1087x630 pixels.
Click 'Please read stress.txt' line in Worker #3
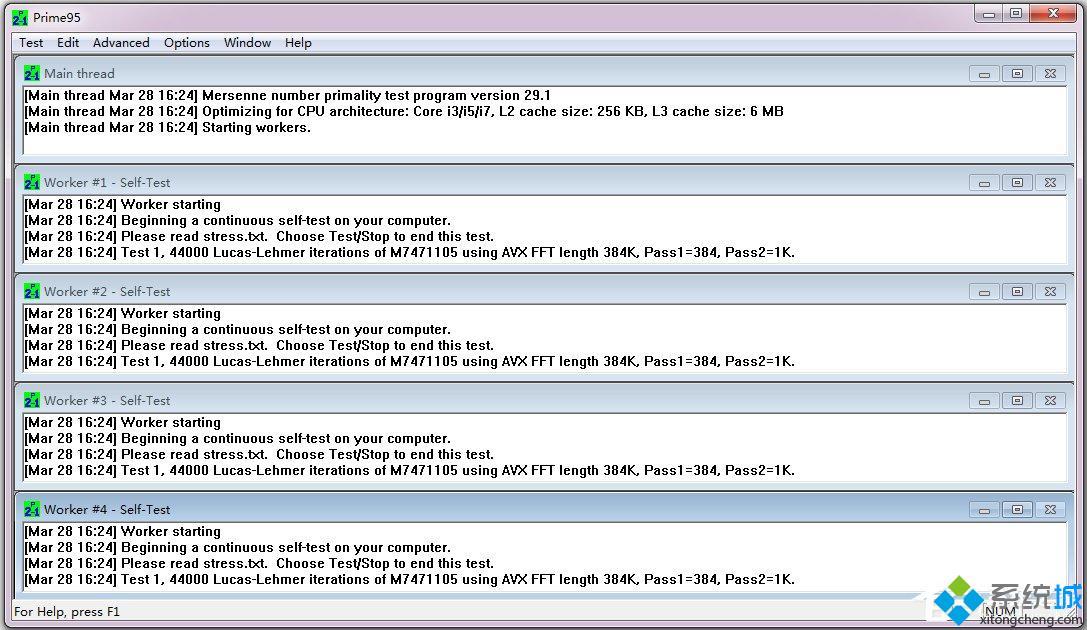click(259, 454)
